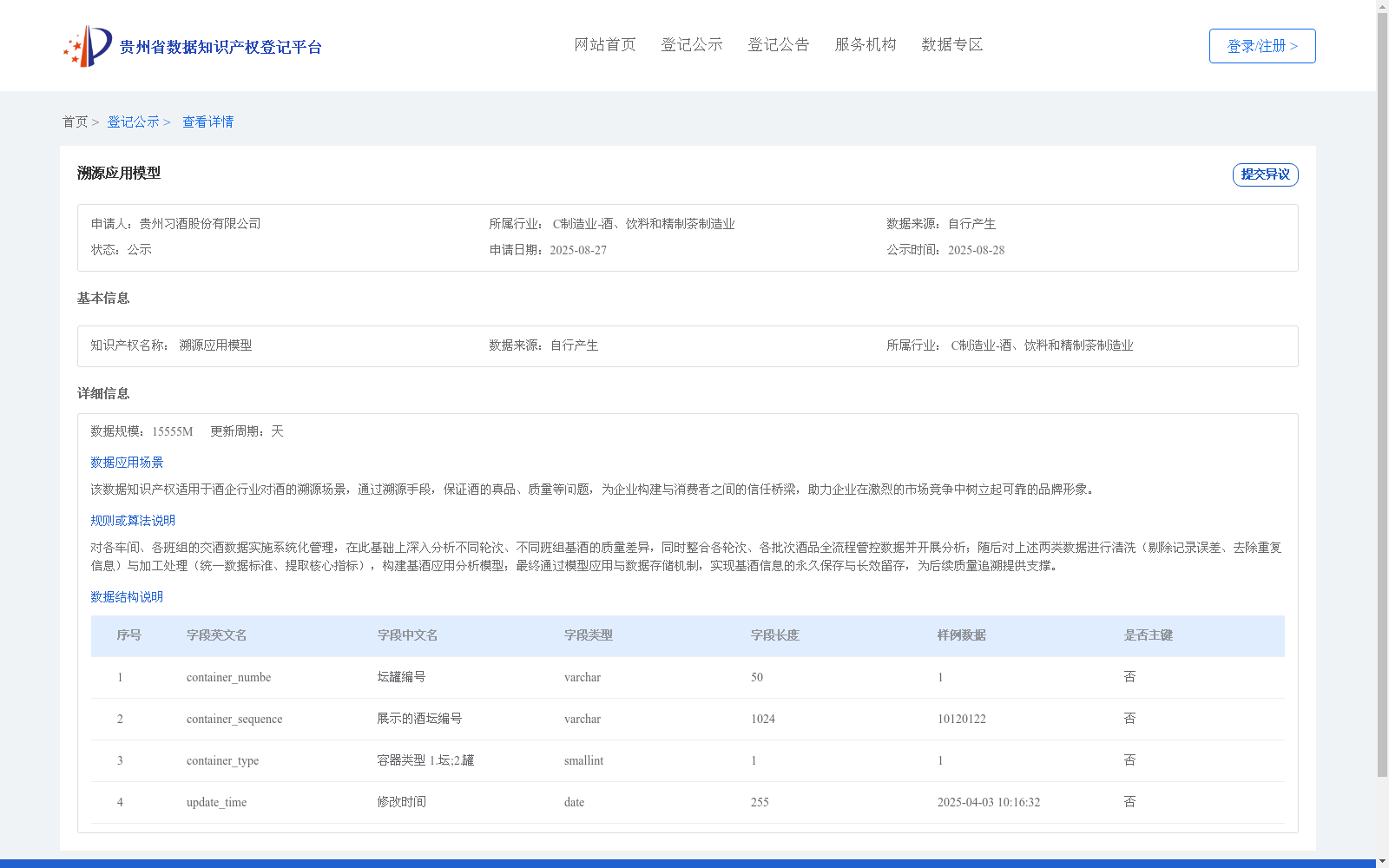1389x868 pixels.
Task: Click the publication time 2025-08-28
Action: (x=976, y=250)
